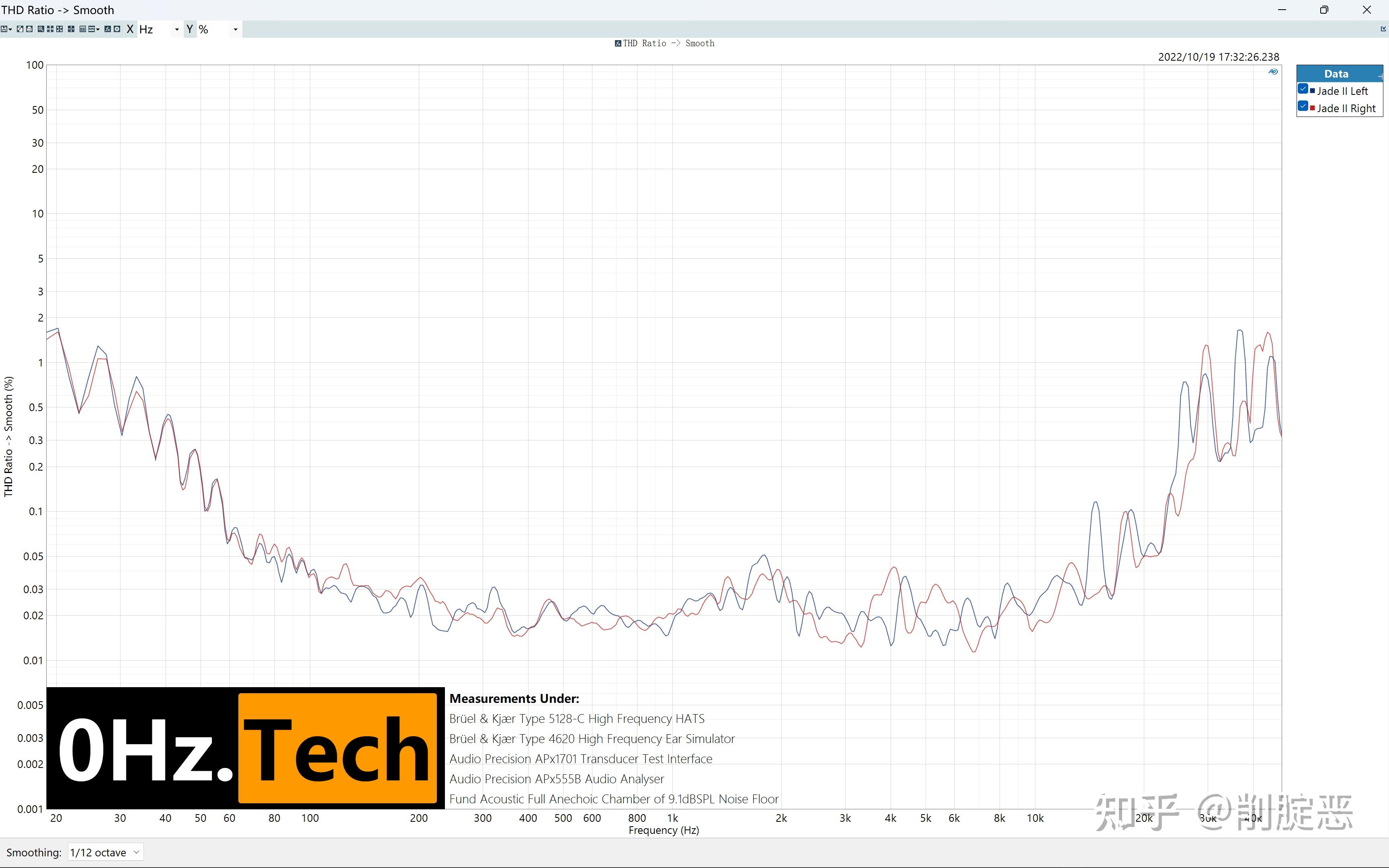Click the save graph data icon
The height and width of the screenshot is (868, 1389).
click(4, 29)
